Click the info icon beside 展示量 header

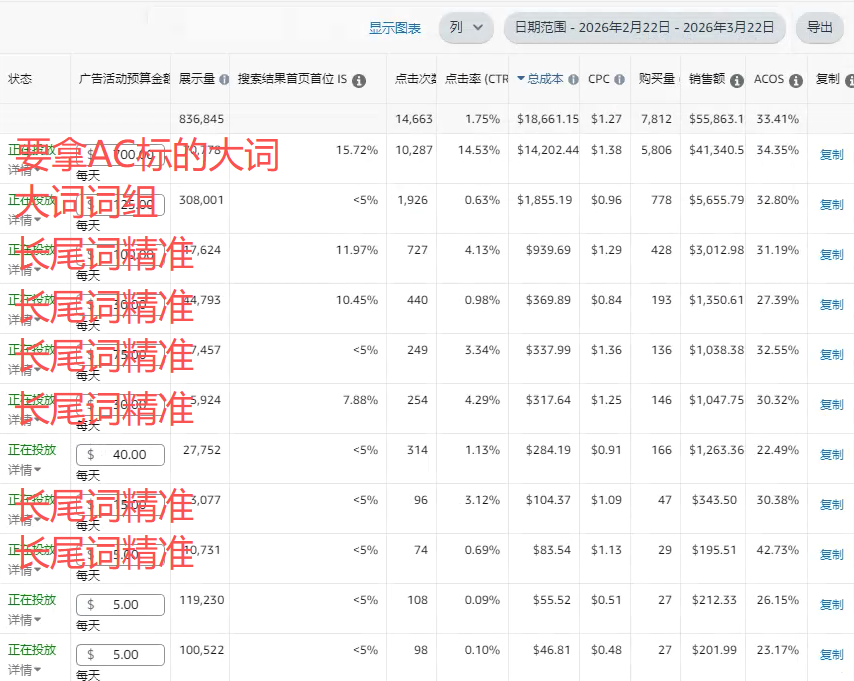click(224, 80)
